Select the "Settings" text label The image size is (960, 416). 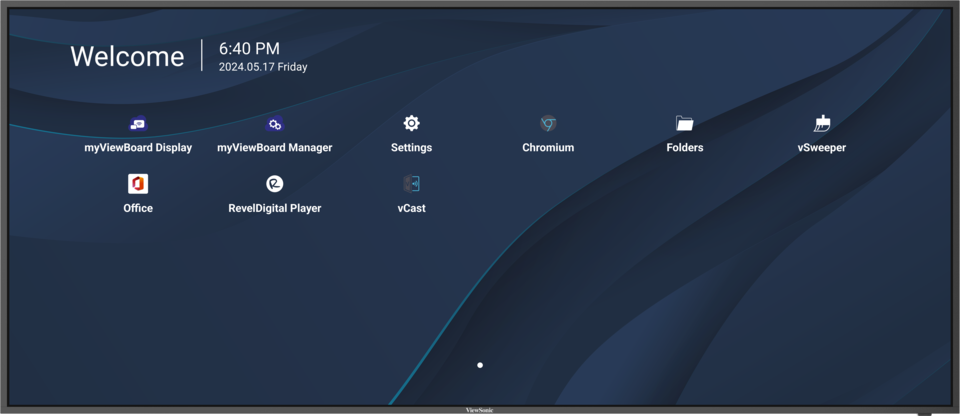click(x=411, y=148)
